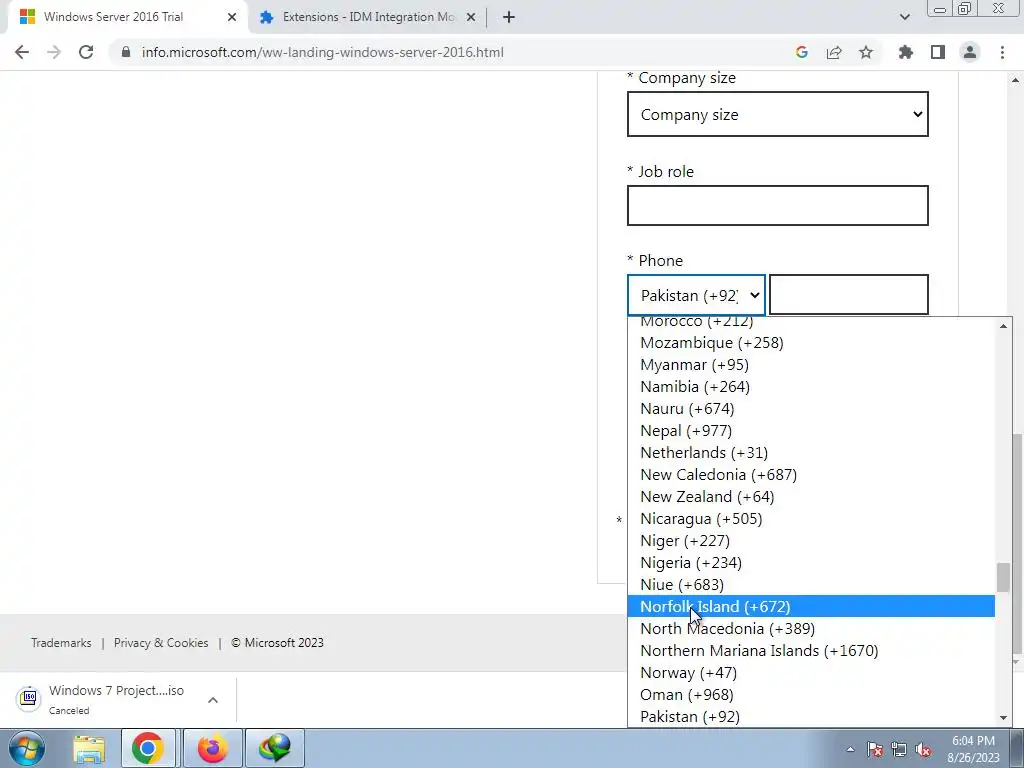
Task: Pick Nepal (+977) in the dropdown
Action: tap(811, 431)
